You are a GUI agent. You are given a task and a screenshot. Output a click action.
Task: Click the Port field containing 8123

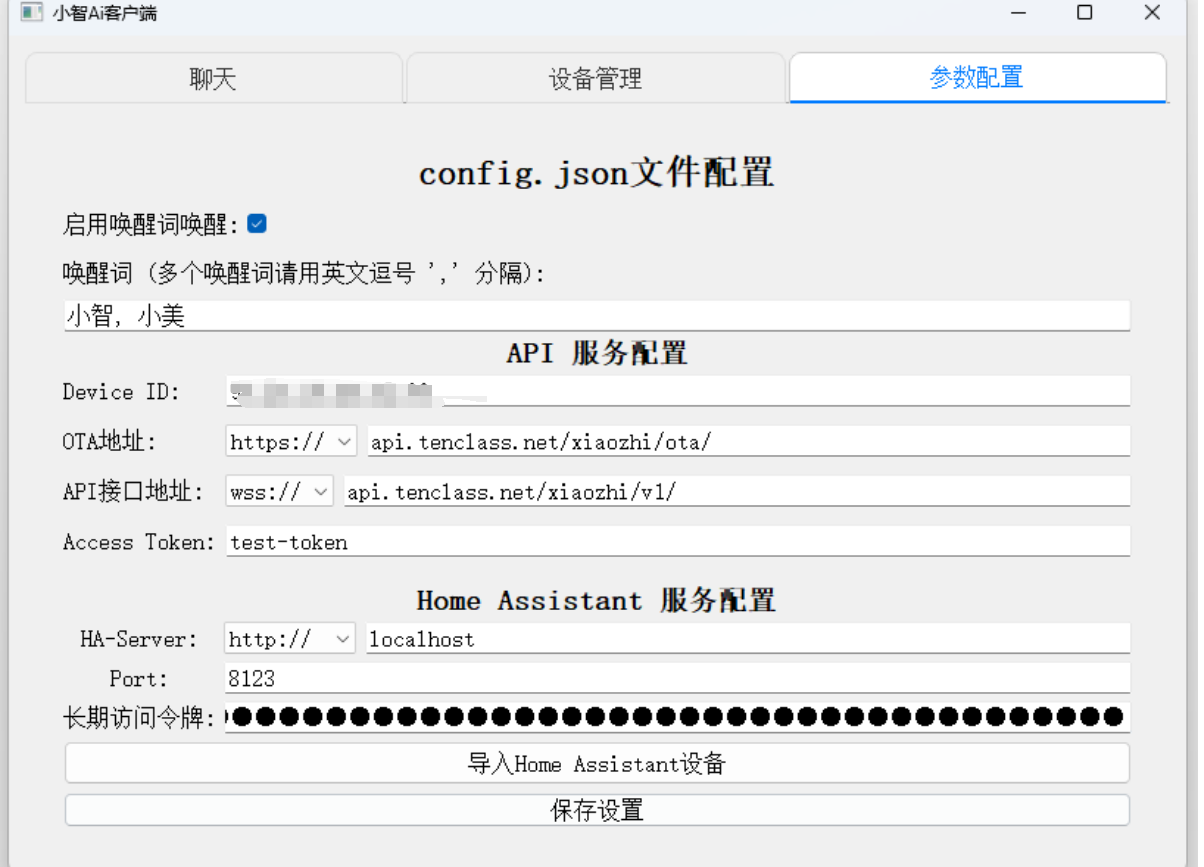677,678
